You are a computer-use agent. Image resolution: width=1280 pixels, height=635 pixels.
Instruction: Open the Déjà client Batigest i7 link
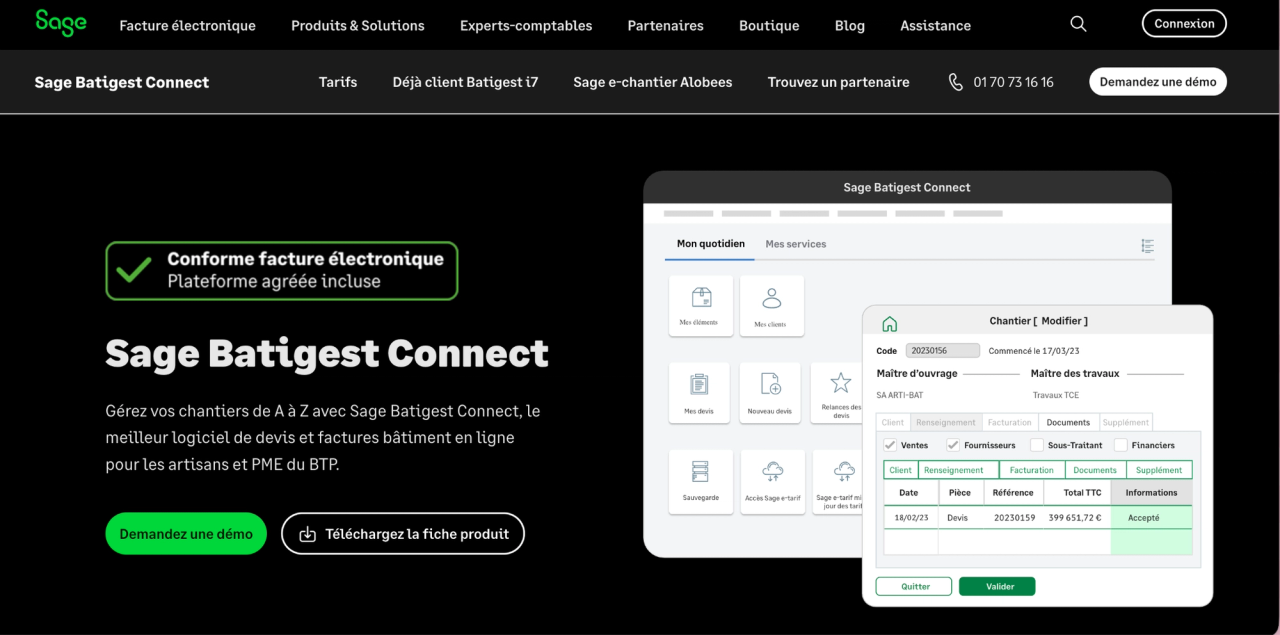tap(465, 82)
